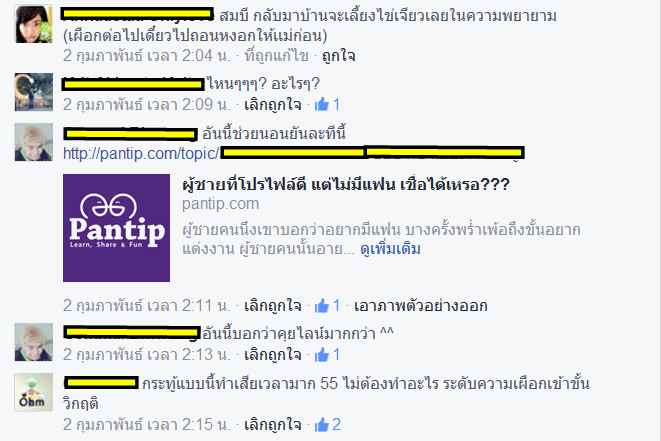Click the 2:04 comment timestamp
This screenshot has height=441, width=661.
(147, 56)
